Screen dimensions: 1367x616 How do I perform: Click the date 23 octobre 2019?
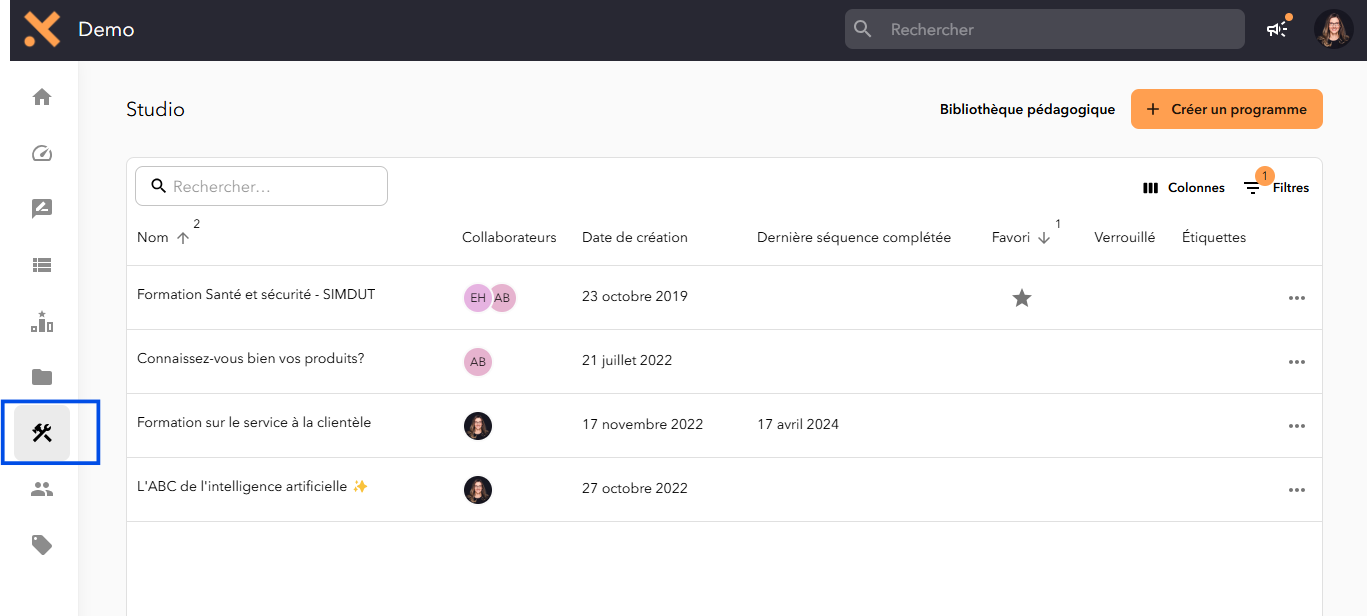[x=635, y=297]
